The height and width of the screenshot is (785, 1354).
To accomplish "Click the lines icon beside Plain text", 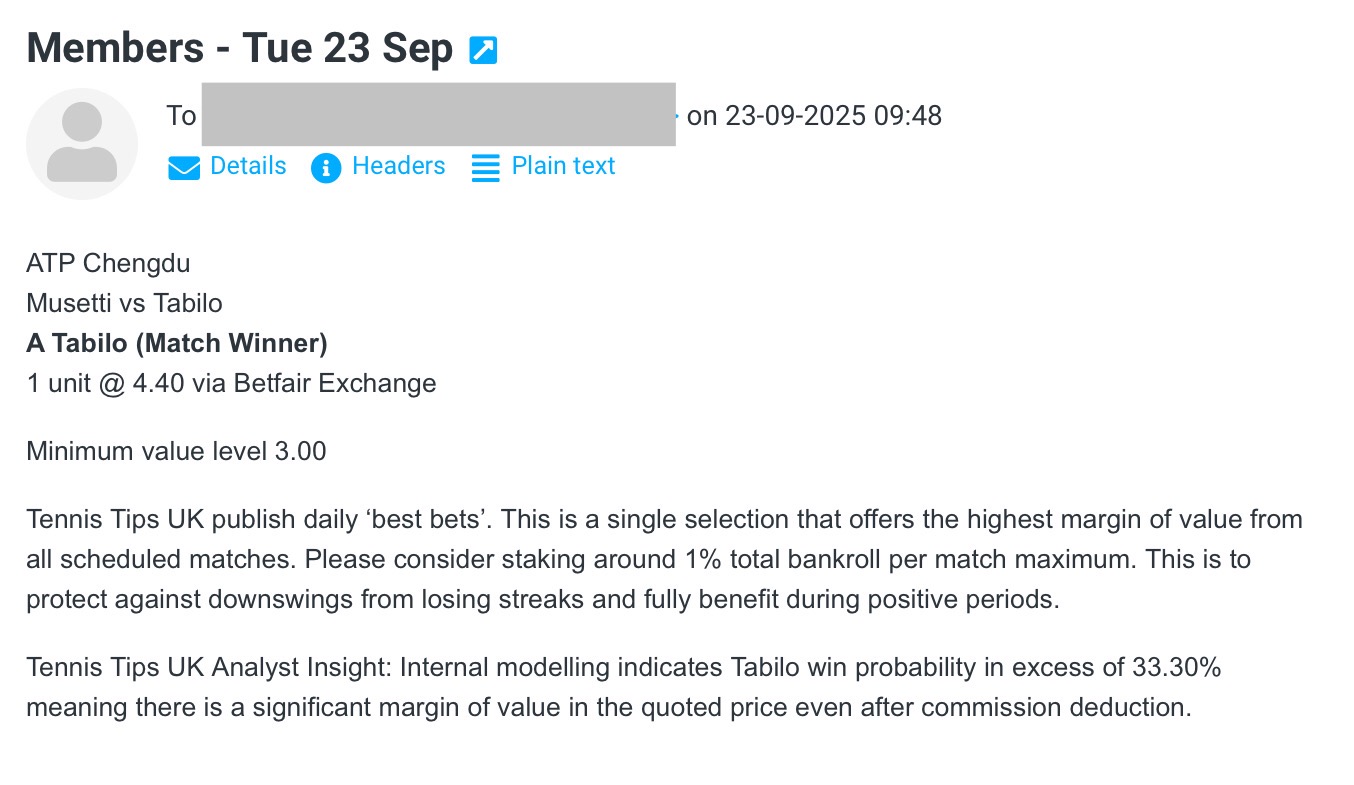I will click(x=485, y=167).
